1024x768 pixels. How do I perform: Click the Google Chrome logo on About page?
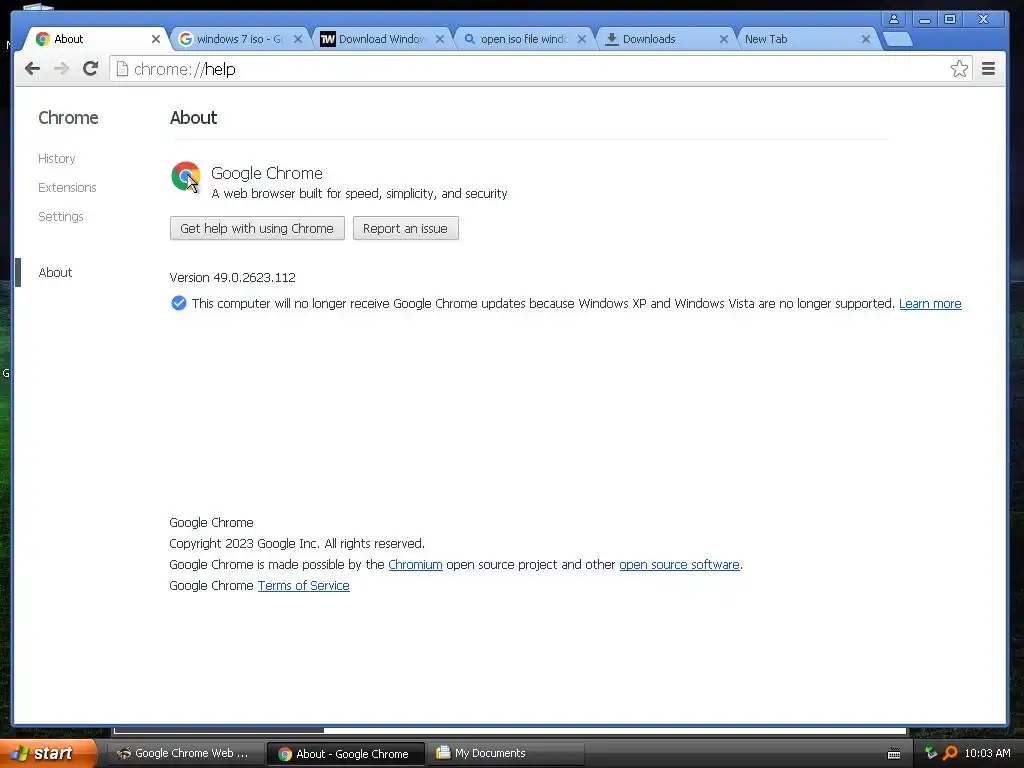coord(185,176)
